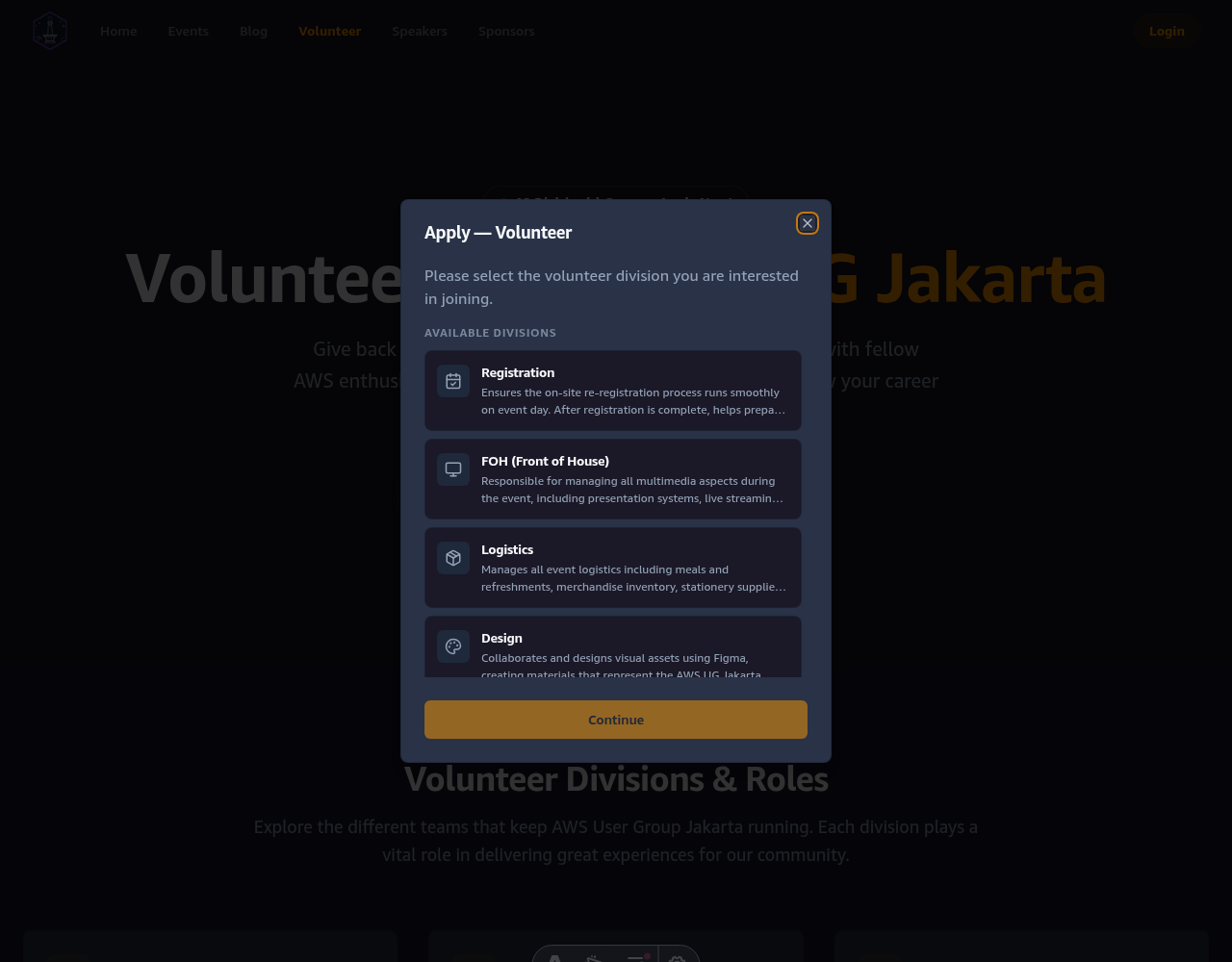Click the calendar icon beside Registration
Viewport: 1232px width, 962px height.
(453, 381)
